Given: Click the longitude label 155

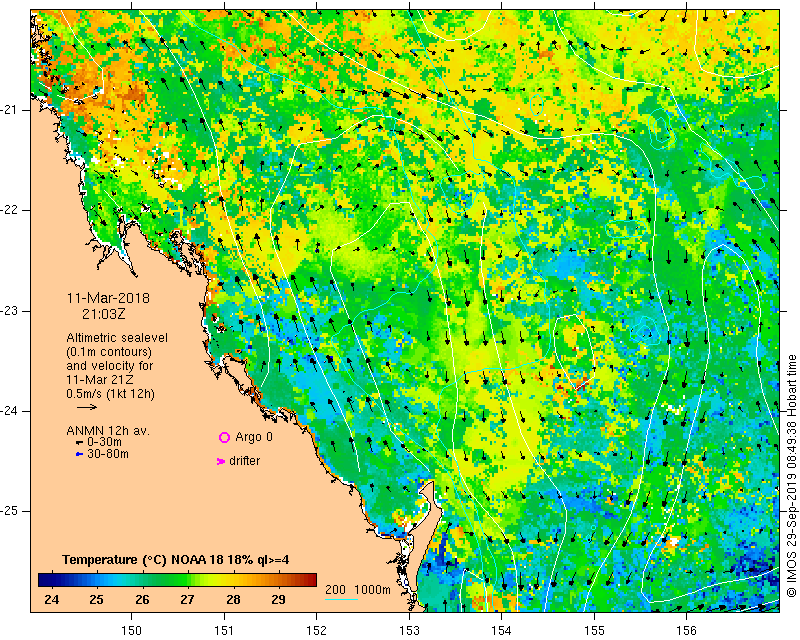Looking at the screenshot, I should 594,631.
